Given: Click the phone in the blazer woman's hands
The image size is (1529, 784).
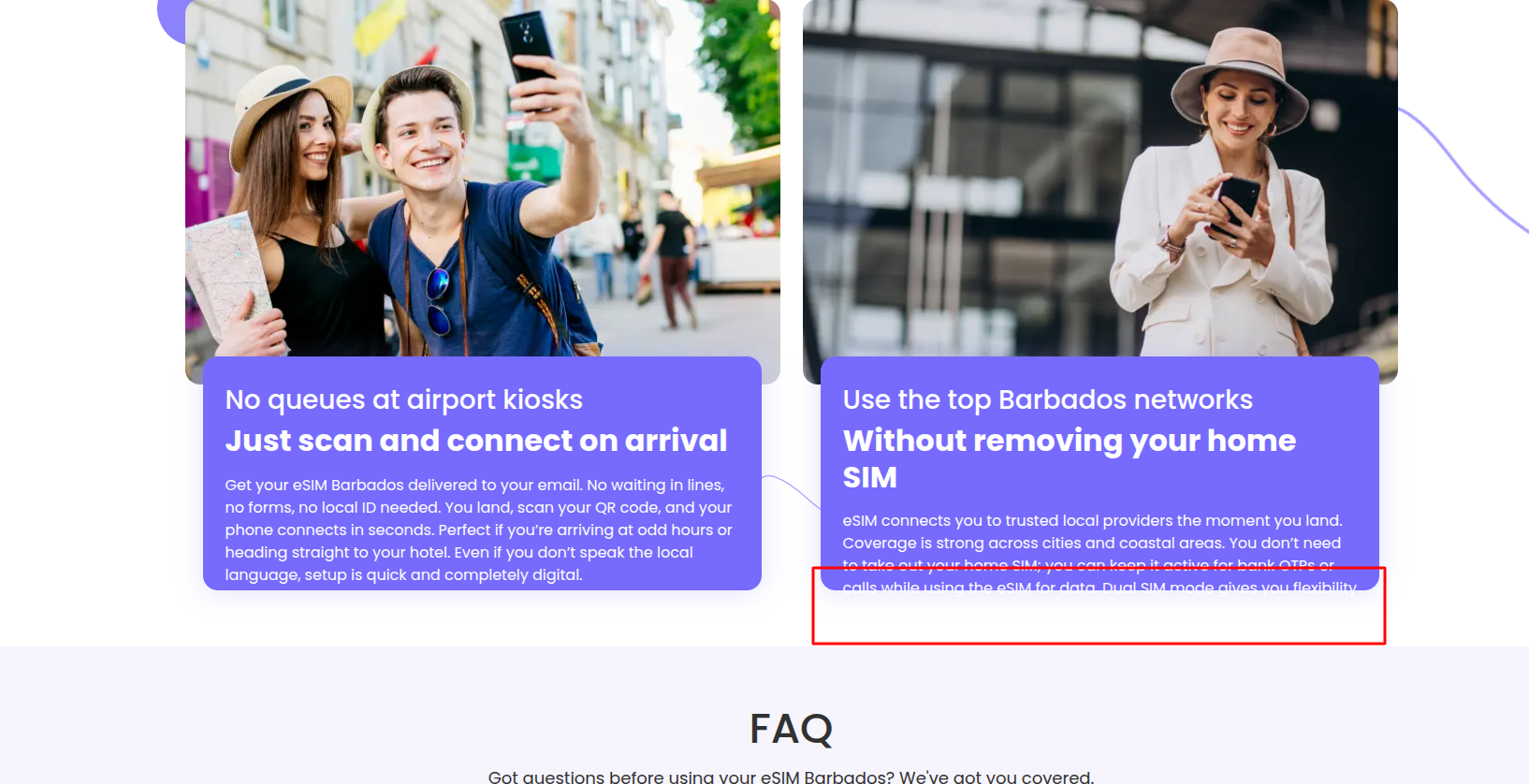Looking at the screenshot, I should point(1237,204).
